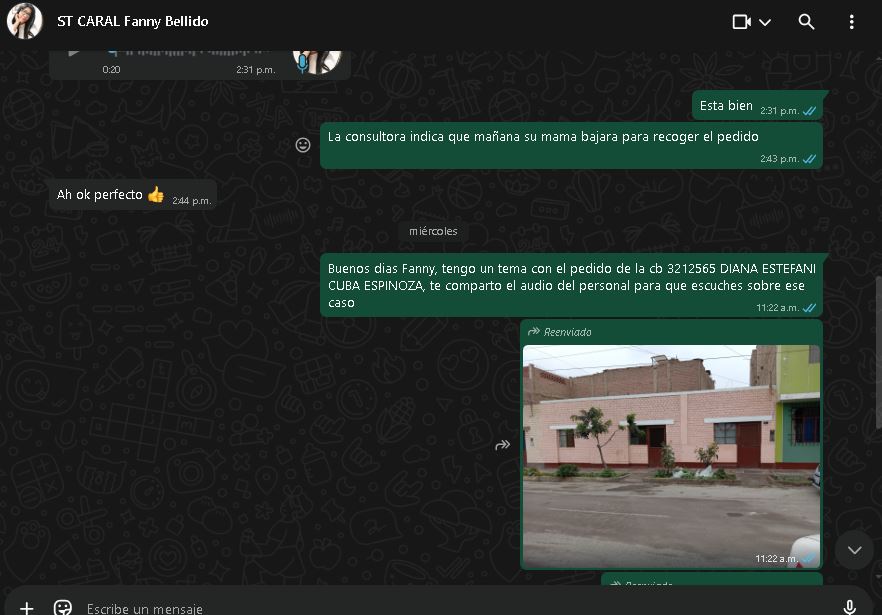The width and height of the screenshot is (882, 615).
Task: Click contact name ST CARAL Fanny Bellido
Action: 133,21
